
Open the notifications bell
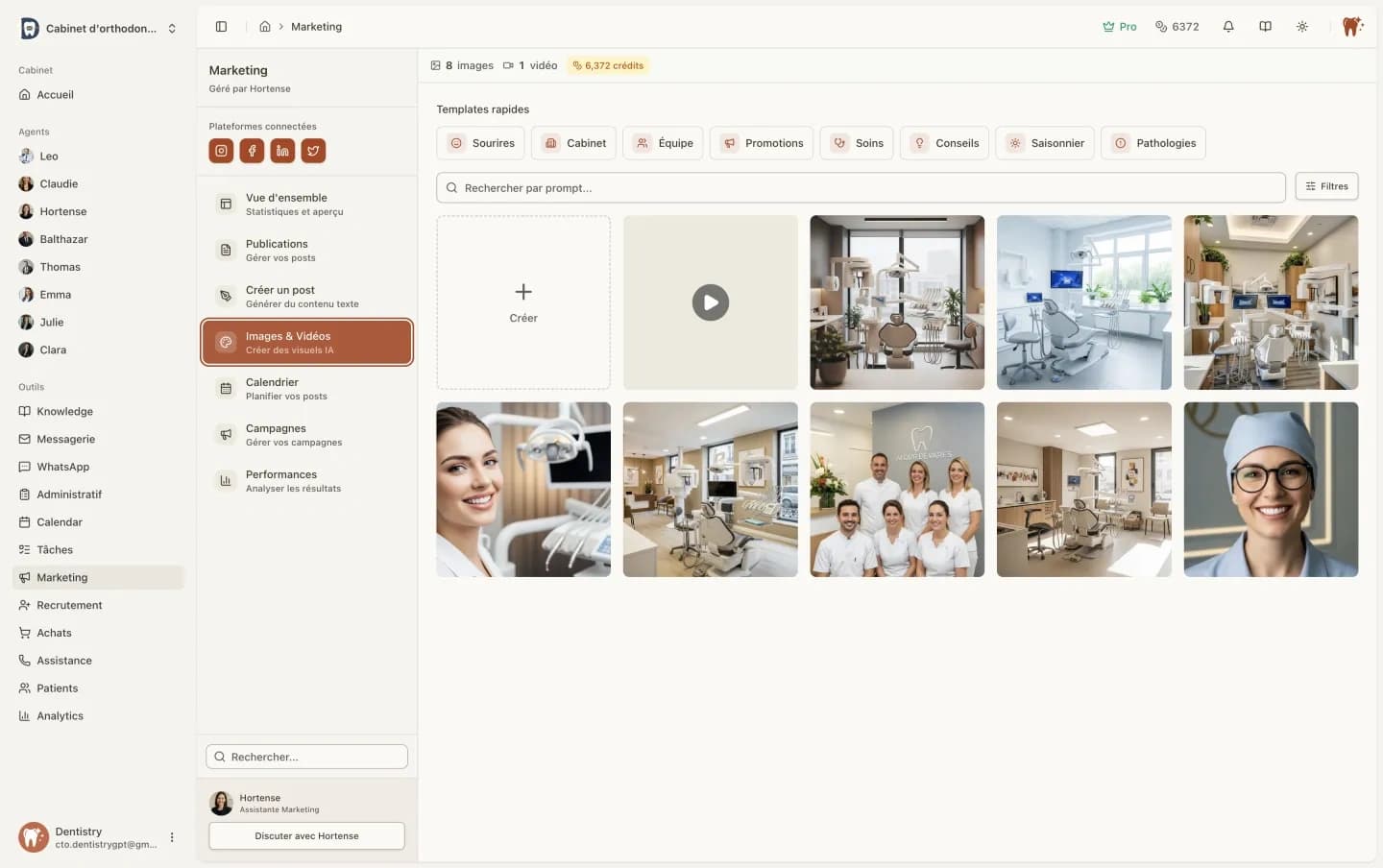point(1228,27)
